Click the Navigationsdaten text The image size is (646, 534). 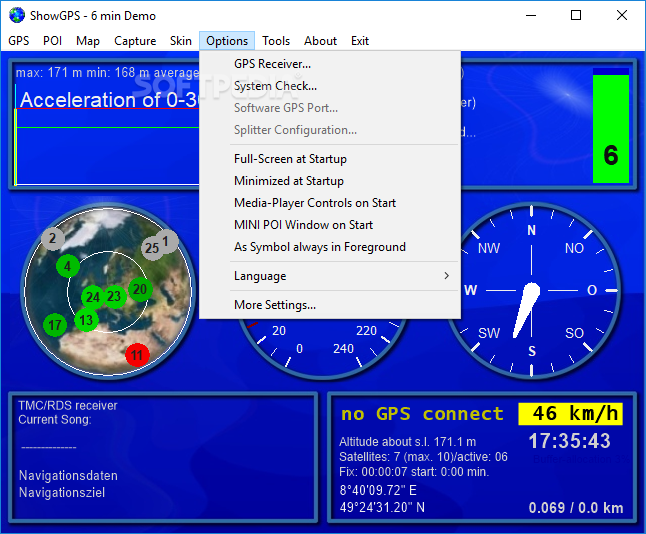pyautogui.click(x=68, y=475)
